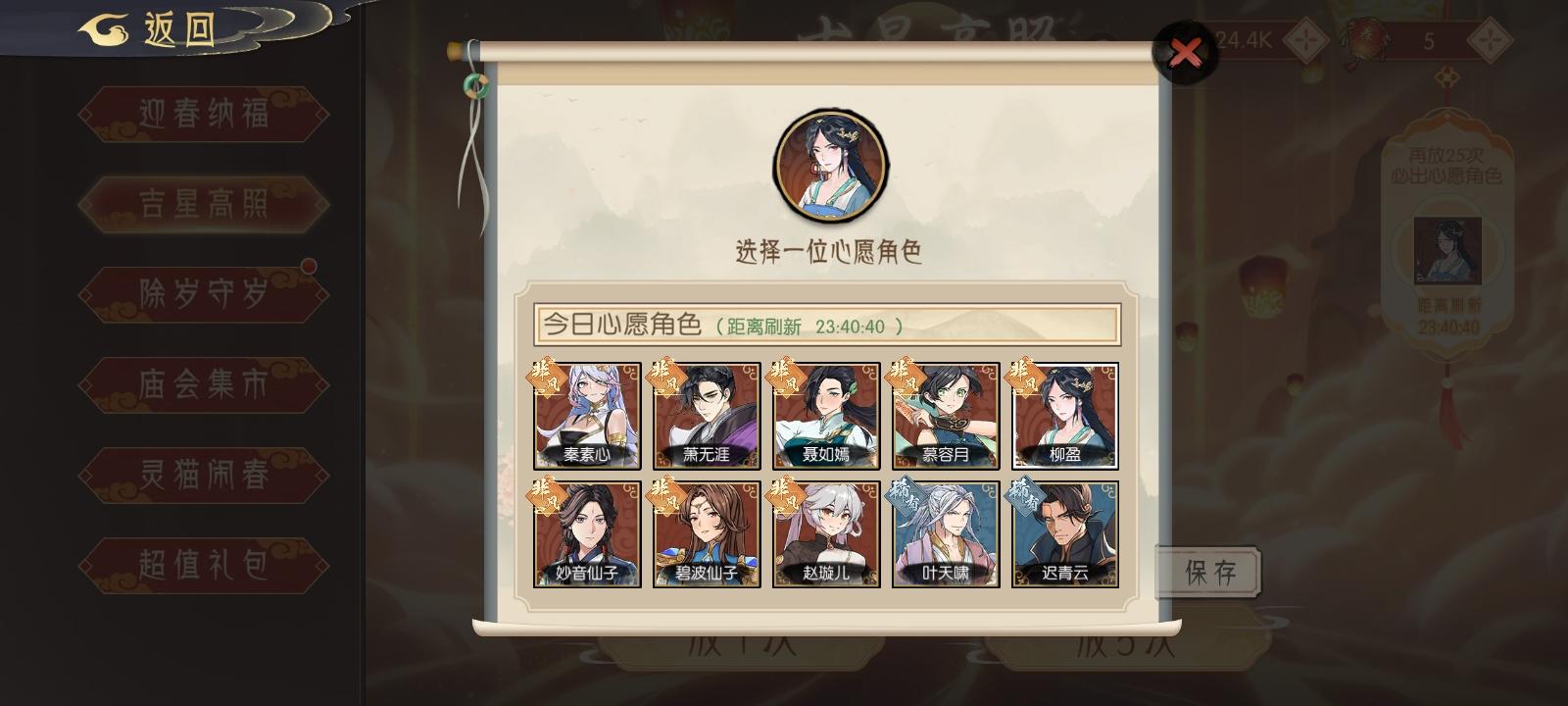Click the selected wish character circular avatar
1568x706 pixels.
(x=830, y=166)
